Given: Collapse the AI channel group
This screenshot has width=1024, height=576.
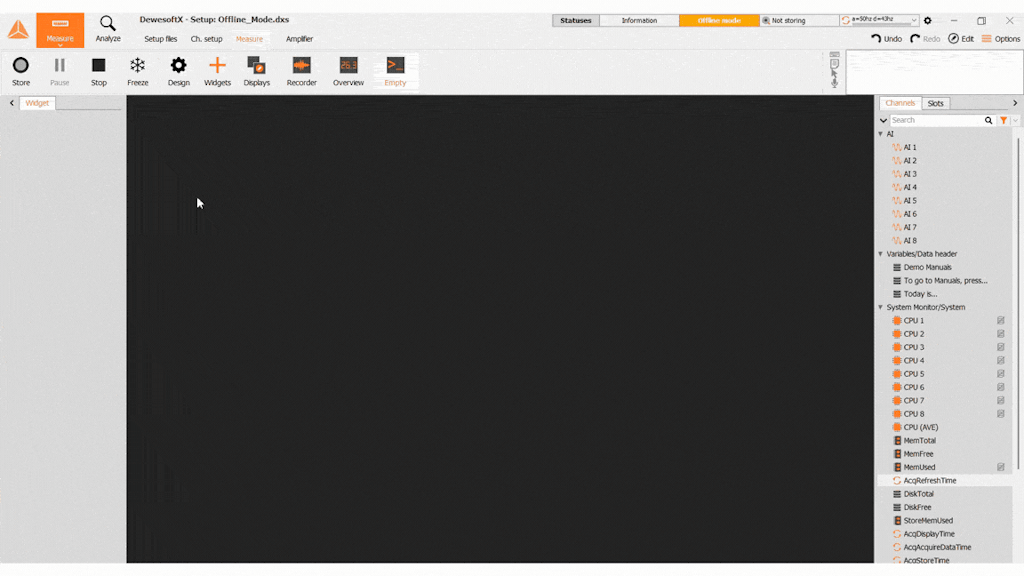Looking at the screenshot, I should [880, 134].
